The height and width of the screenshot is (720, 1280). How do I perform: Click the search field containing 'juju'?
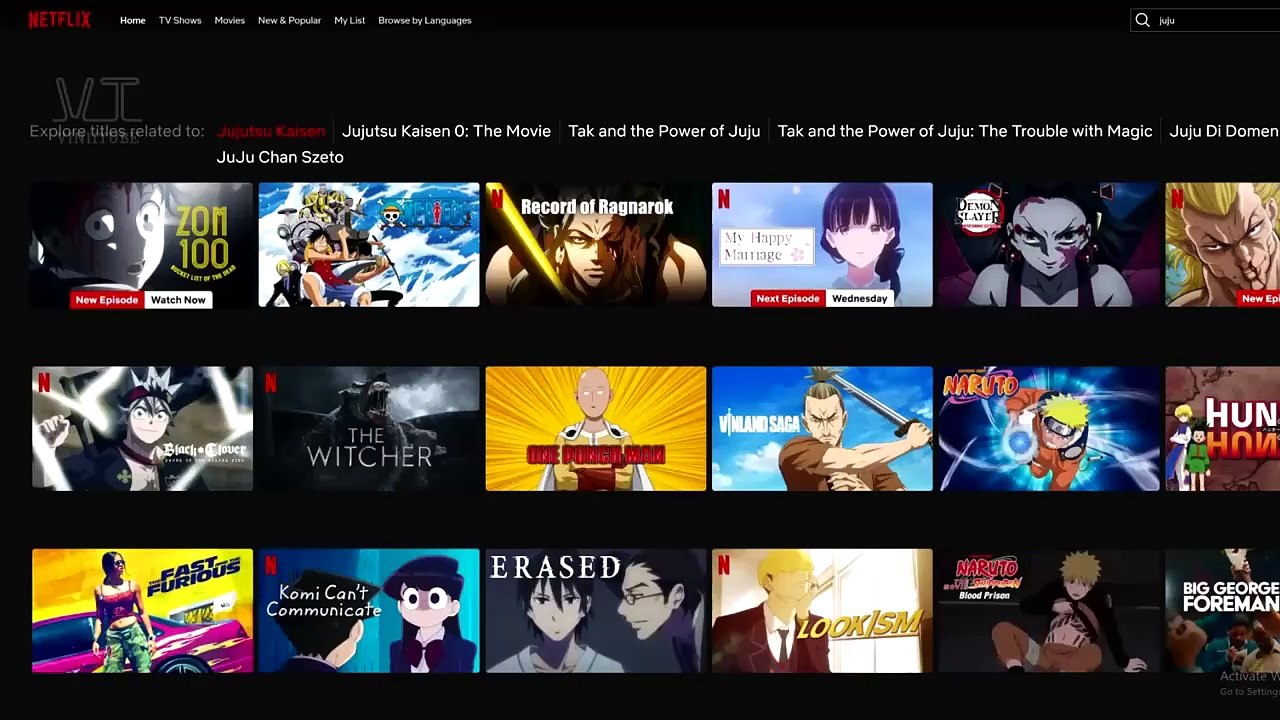click(1205, 20)
